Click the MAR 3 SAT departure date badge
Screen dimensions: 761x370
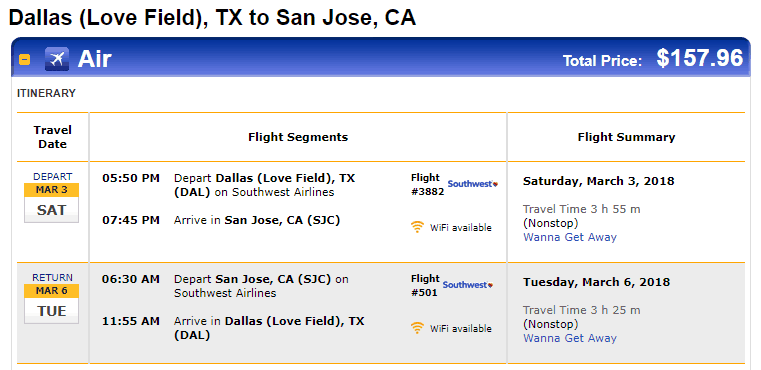(x=51, y=203)
